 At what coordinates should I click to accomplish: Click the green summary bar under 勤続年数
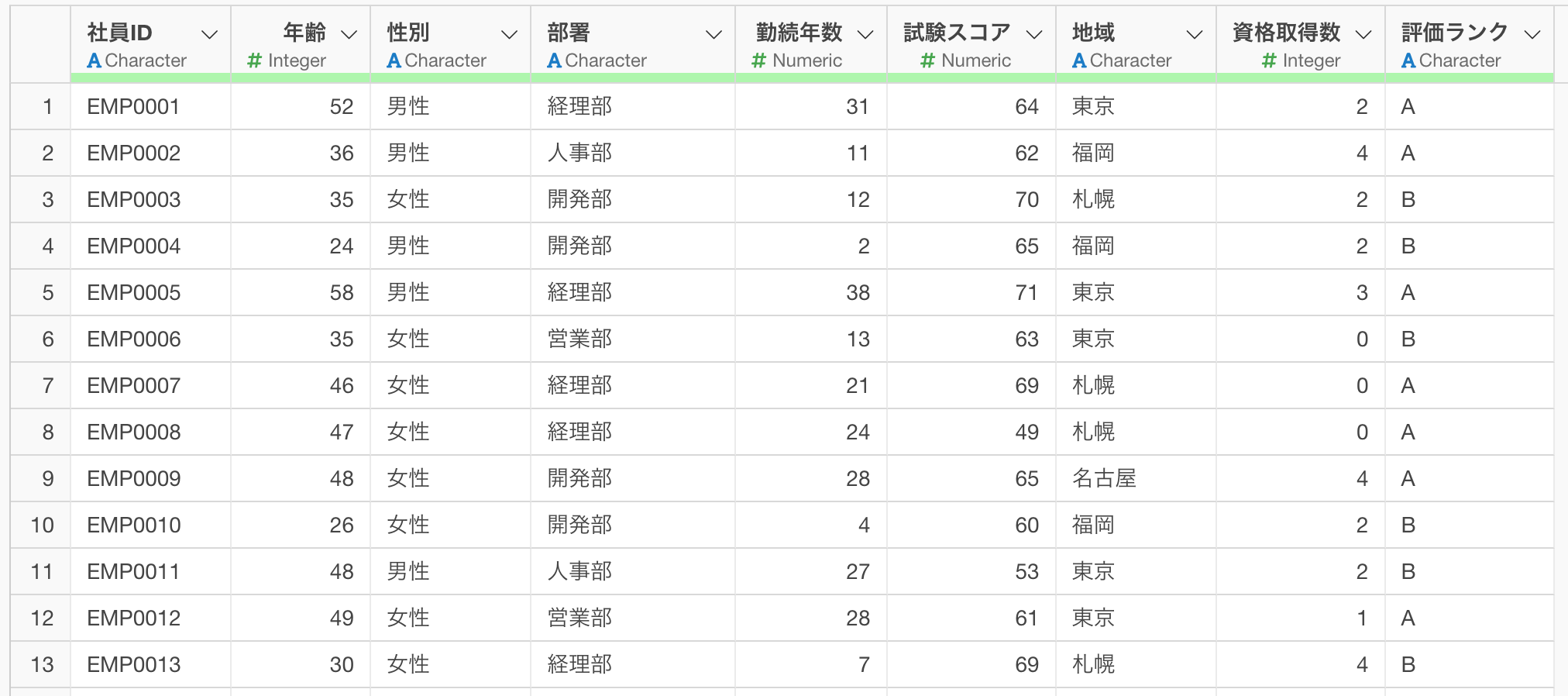click(810, 78)
